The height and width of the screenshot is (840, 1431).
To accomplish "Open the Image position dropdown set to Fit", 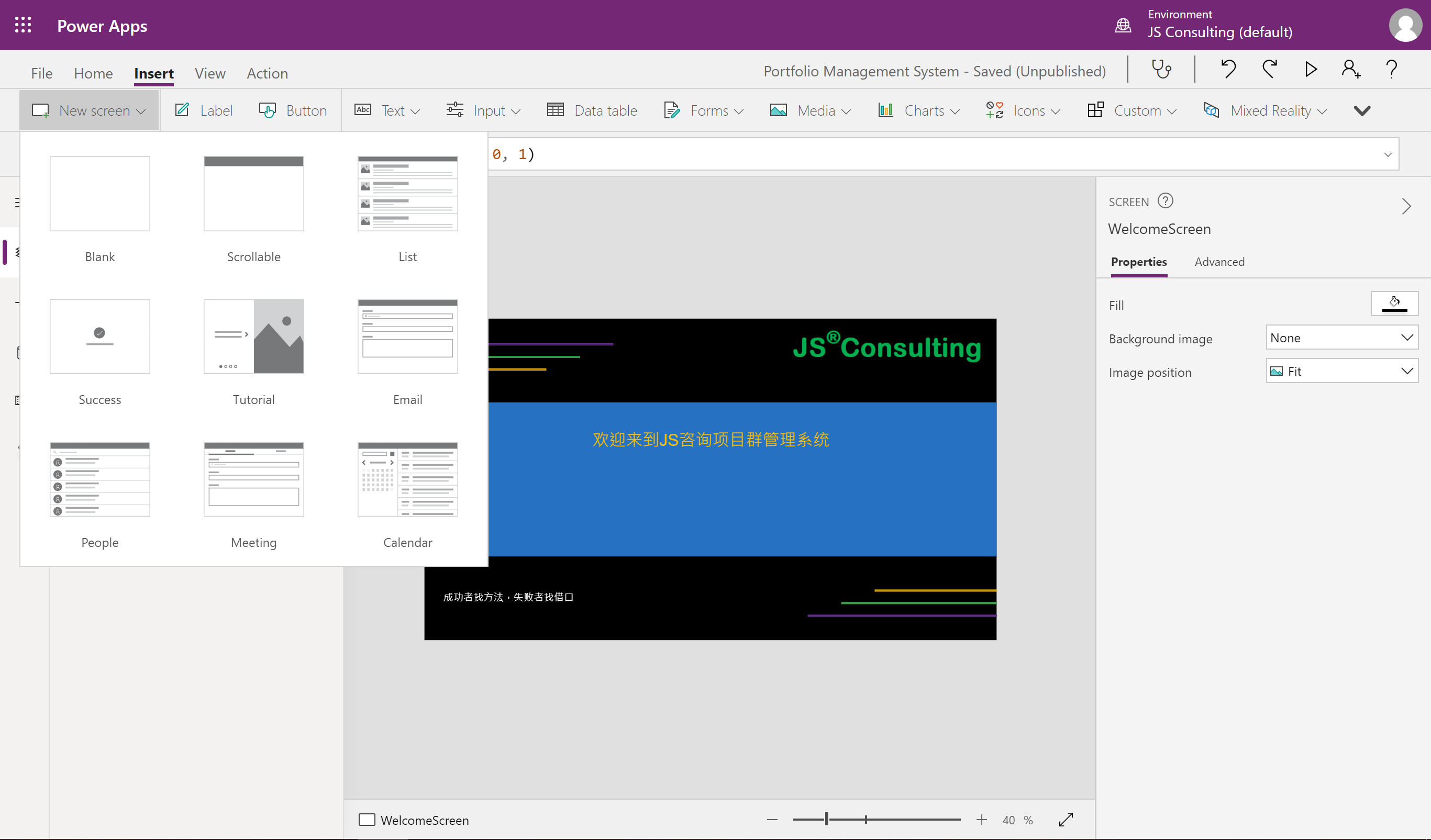I will pyautogui.click(x=1341, y=371).
